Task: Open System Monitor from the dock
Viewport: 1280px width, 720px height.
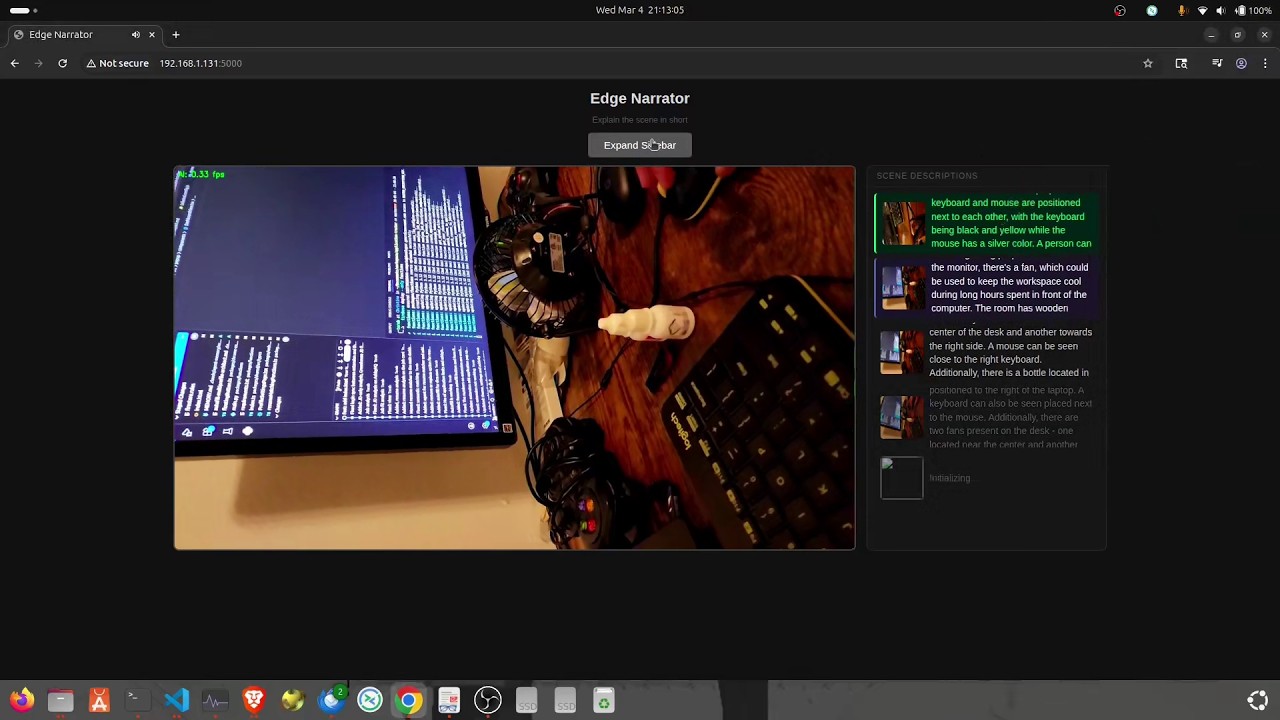Action: pos(215,701)
